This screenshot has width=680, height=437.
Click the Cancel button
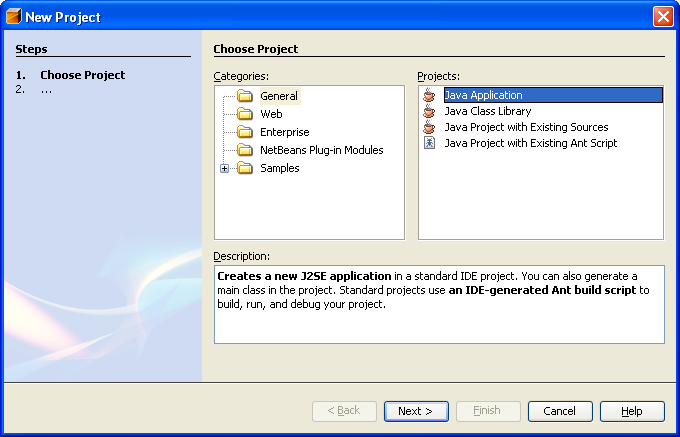click(560, 411)
